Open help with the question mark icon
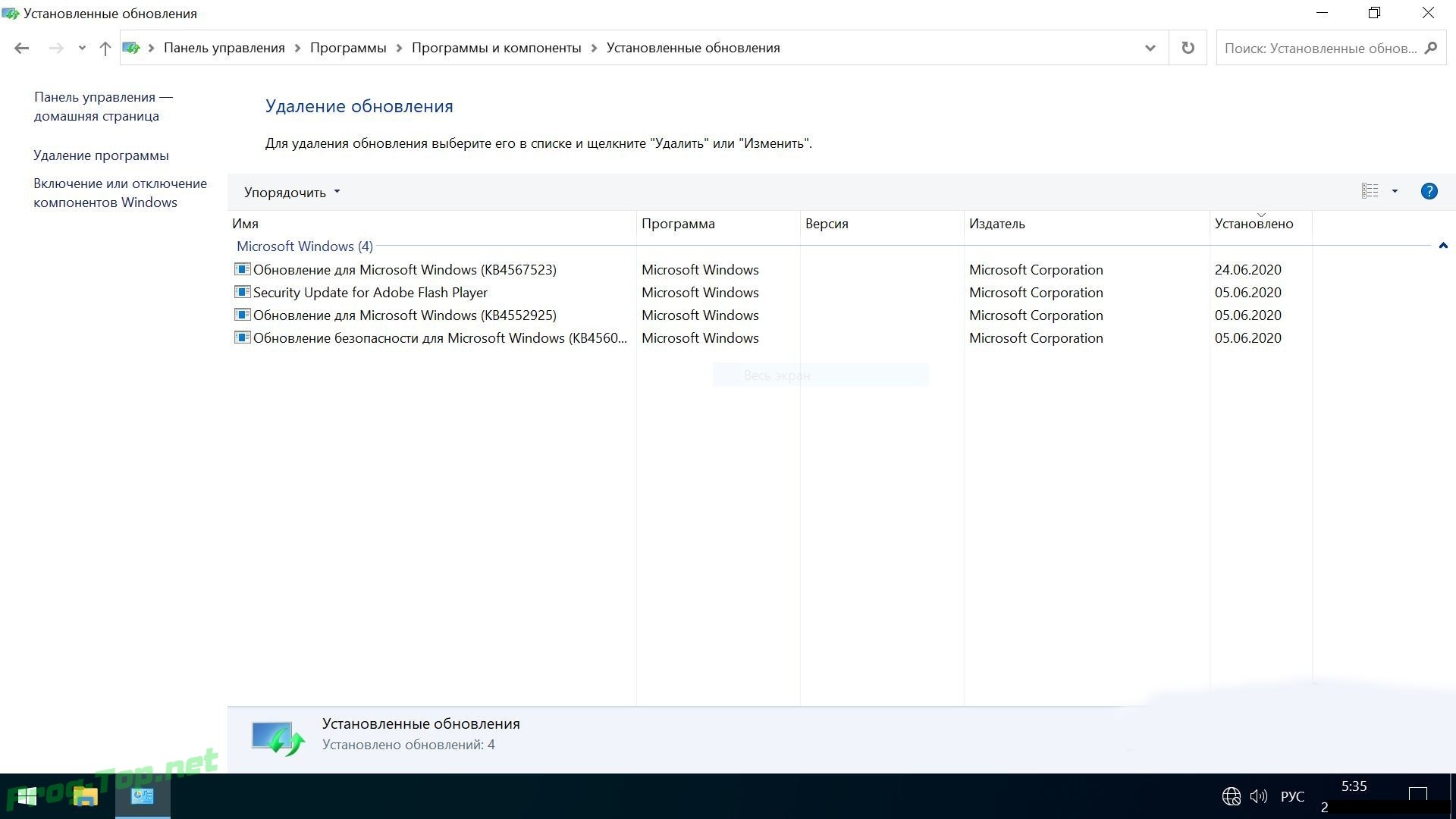 pyautogui.click(x=1429, y=191)
